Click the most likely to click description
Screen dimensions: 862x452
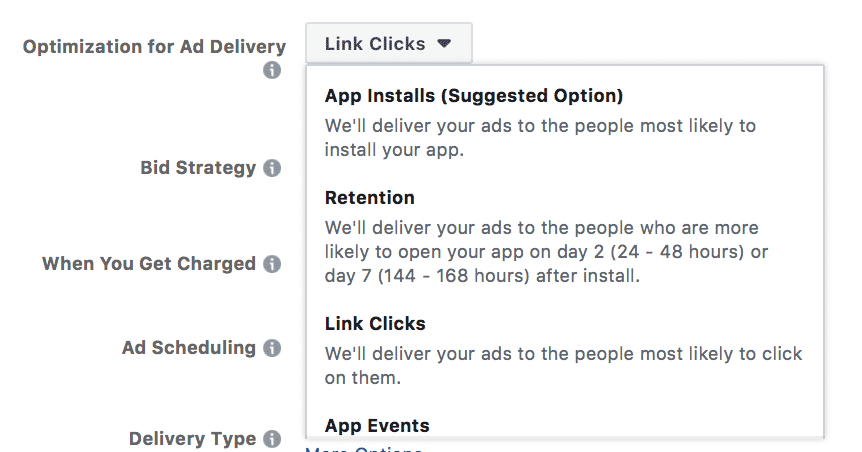click(563, 366)
